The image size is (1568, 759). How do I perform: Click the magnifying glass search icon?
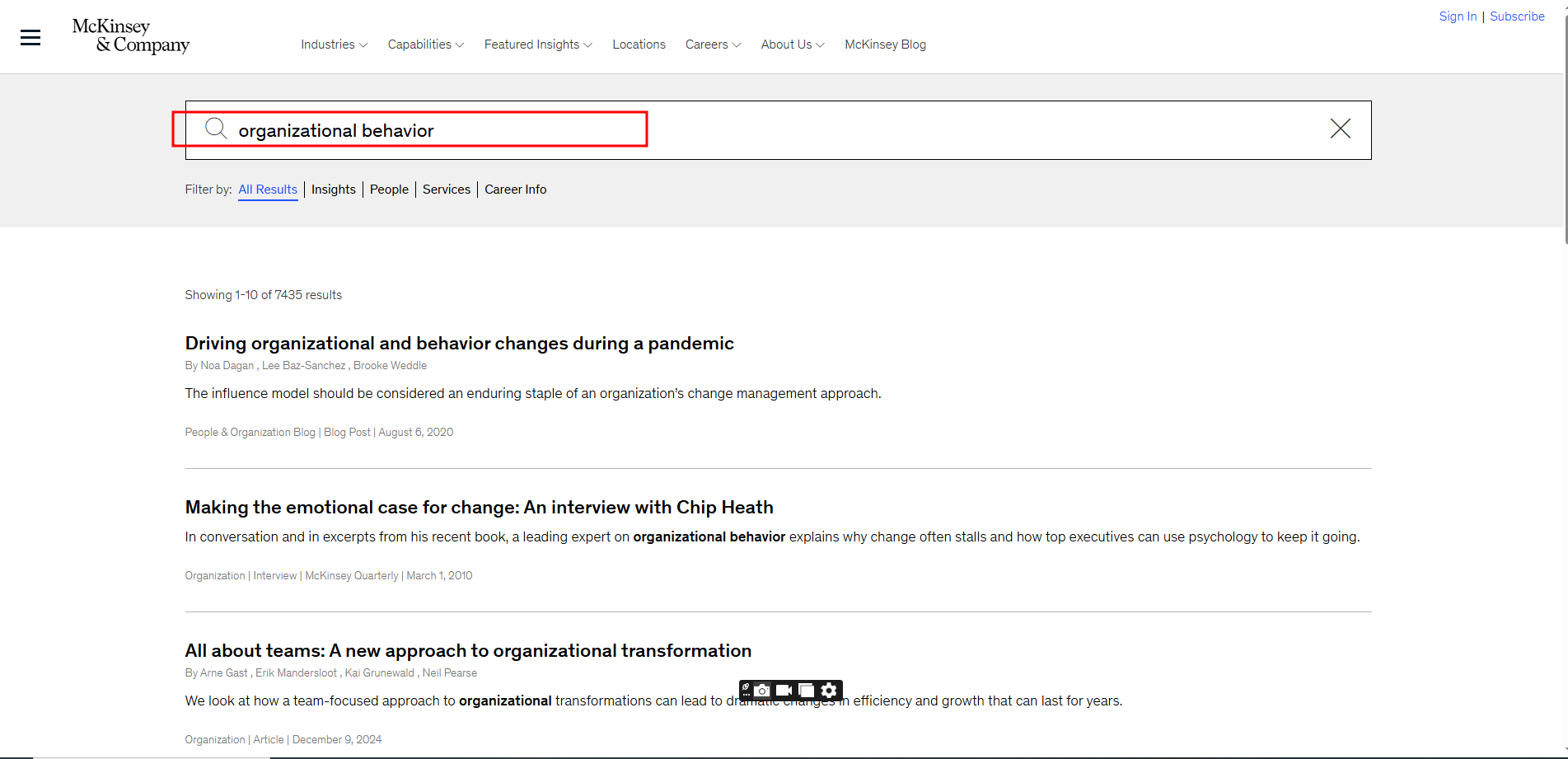216,129
